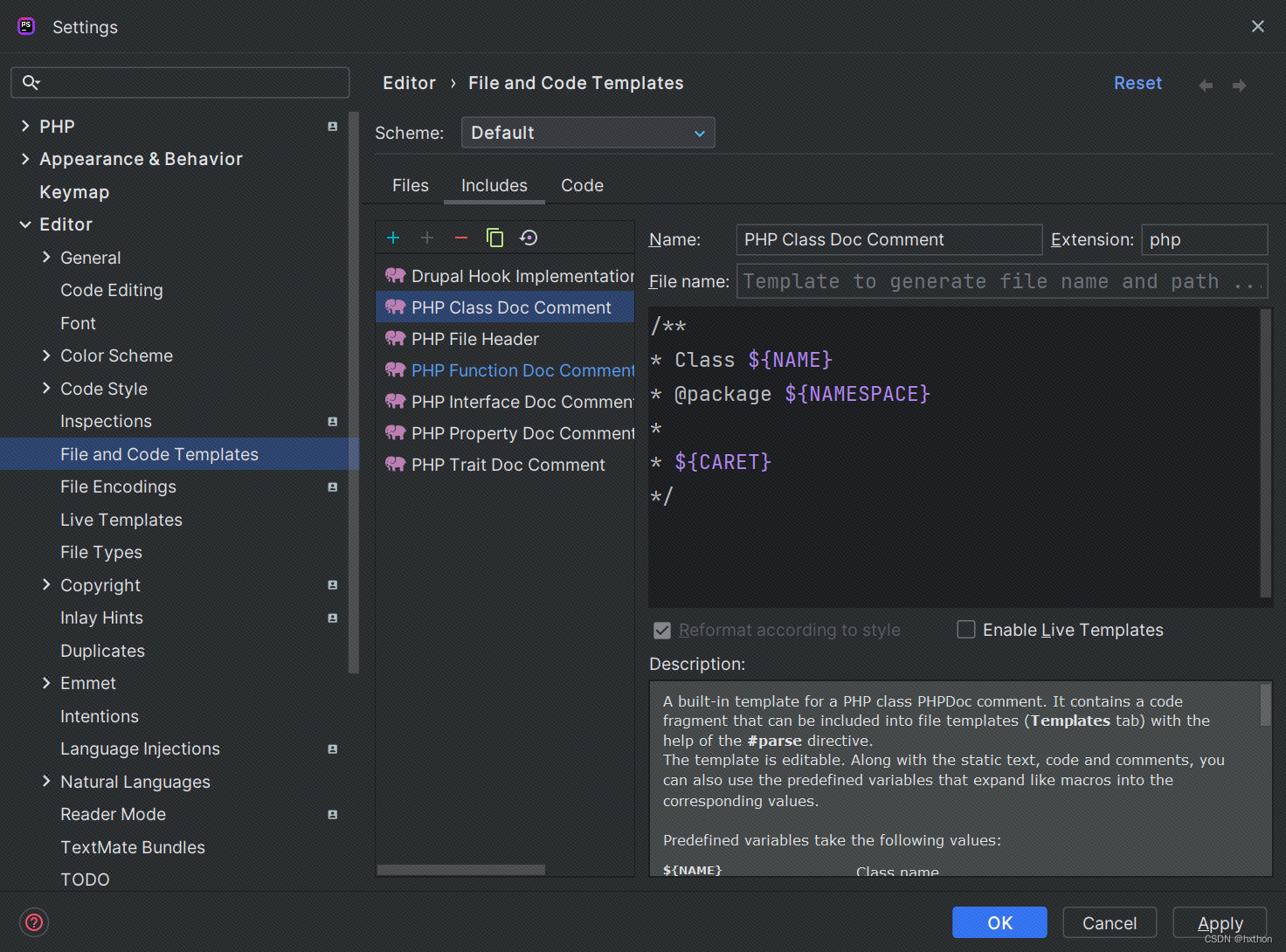Open Keymap settings page

coord(74,192)
